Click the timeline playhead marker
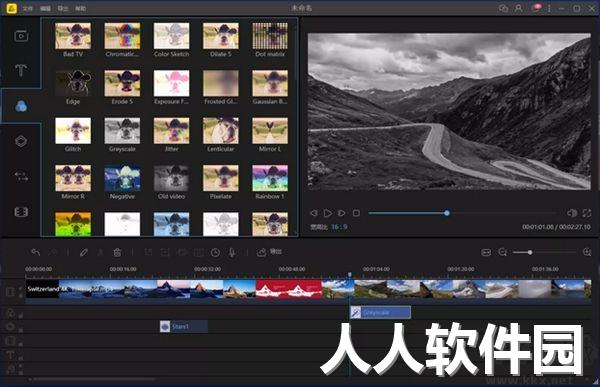Viewport: 600px width, 387px height. click(349, 274)
